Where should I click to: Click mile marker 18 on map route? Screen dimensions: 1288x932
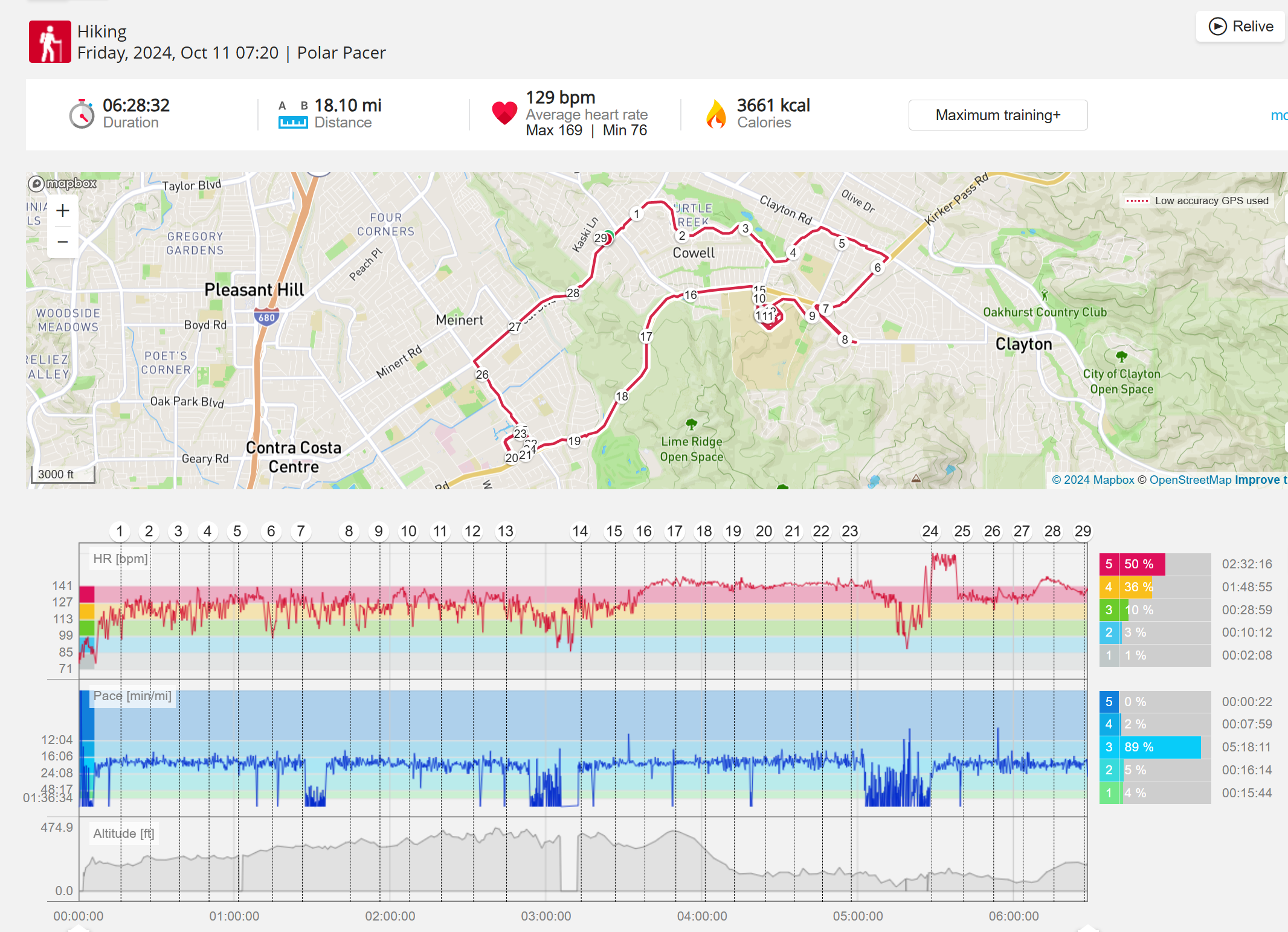[x=622, y=396]
